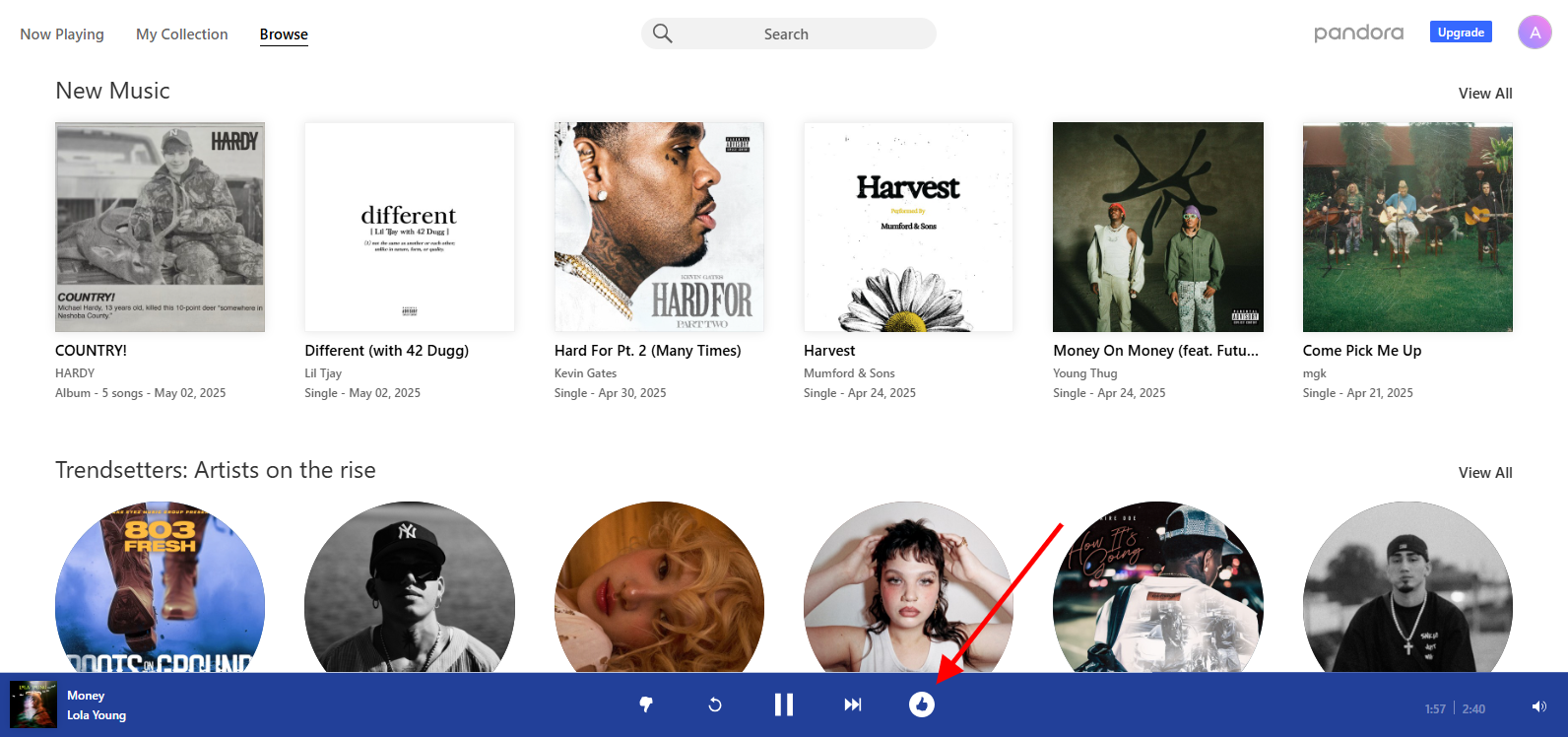Click Come Pick Me Up title link

point(1362,351)
